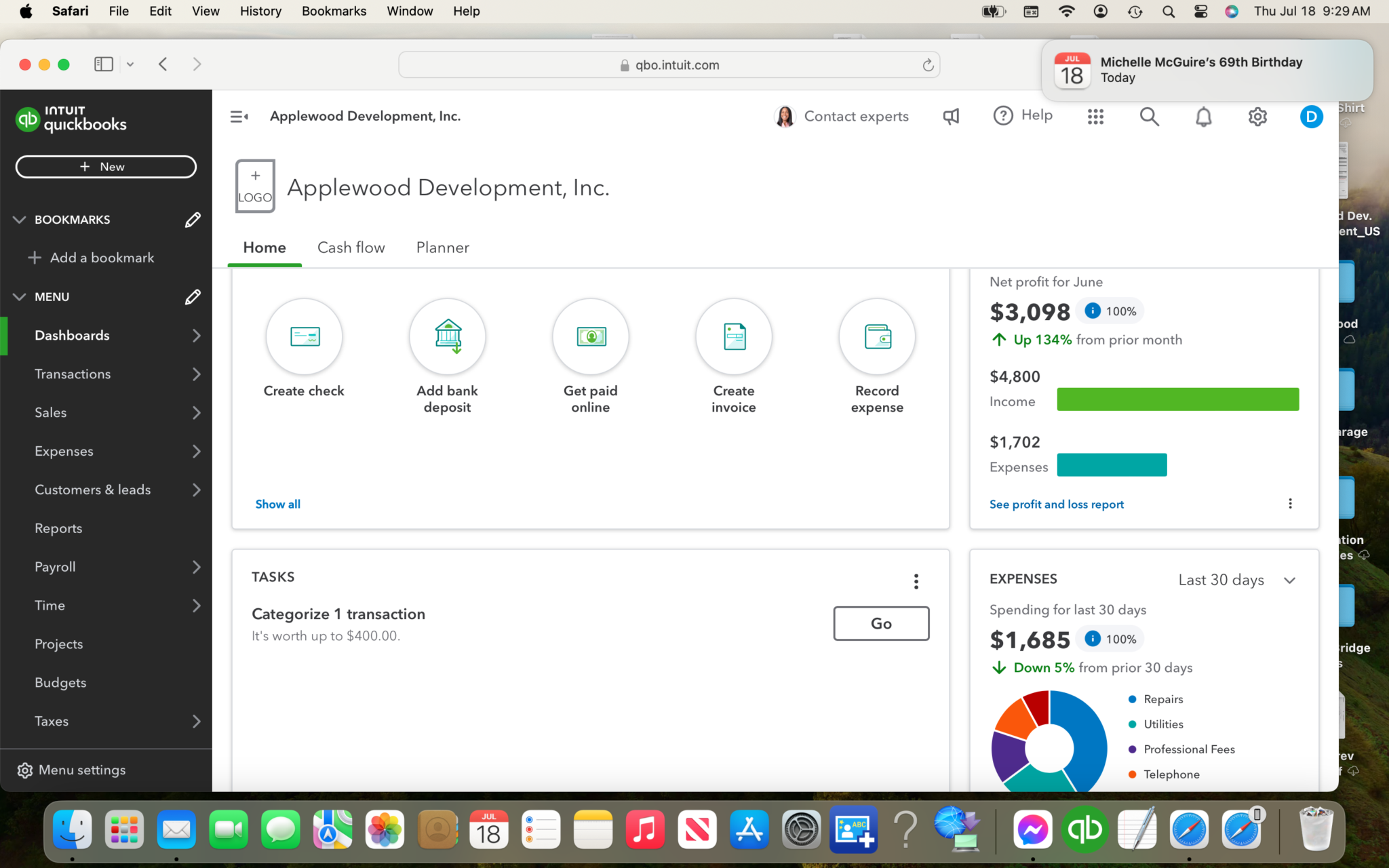Open the Add bank deposit shortcut
The width and height of the screenshot is (1389, 868).
coord(447,336)
